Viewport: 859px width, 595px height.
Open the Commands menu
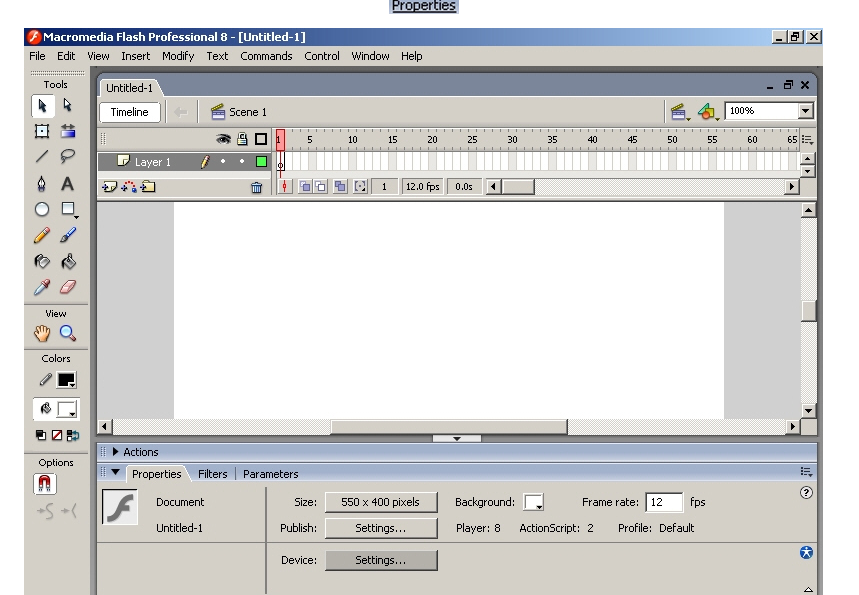(266, 56)
